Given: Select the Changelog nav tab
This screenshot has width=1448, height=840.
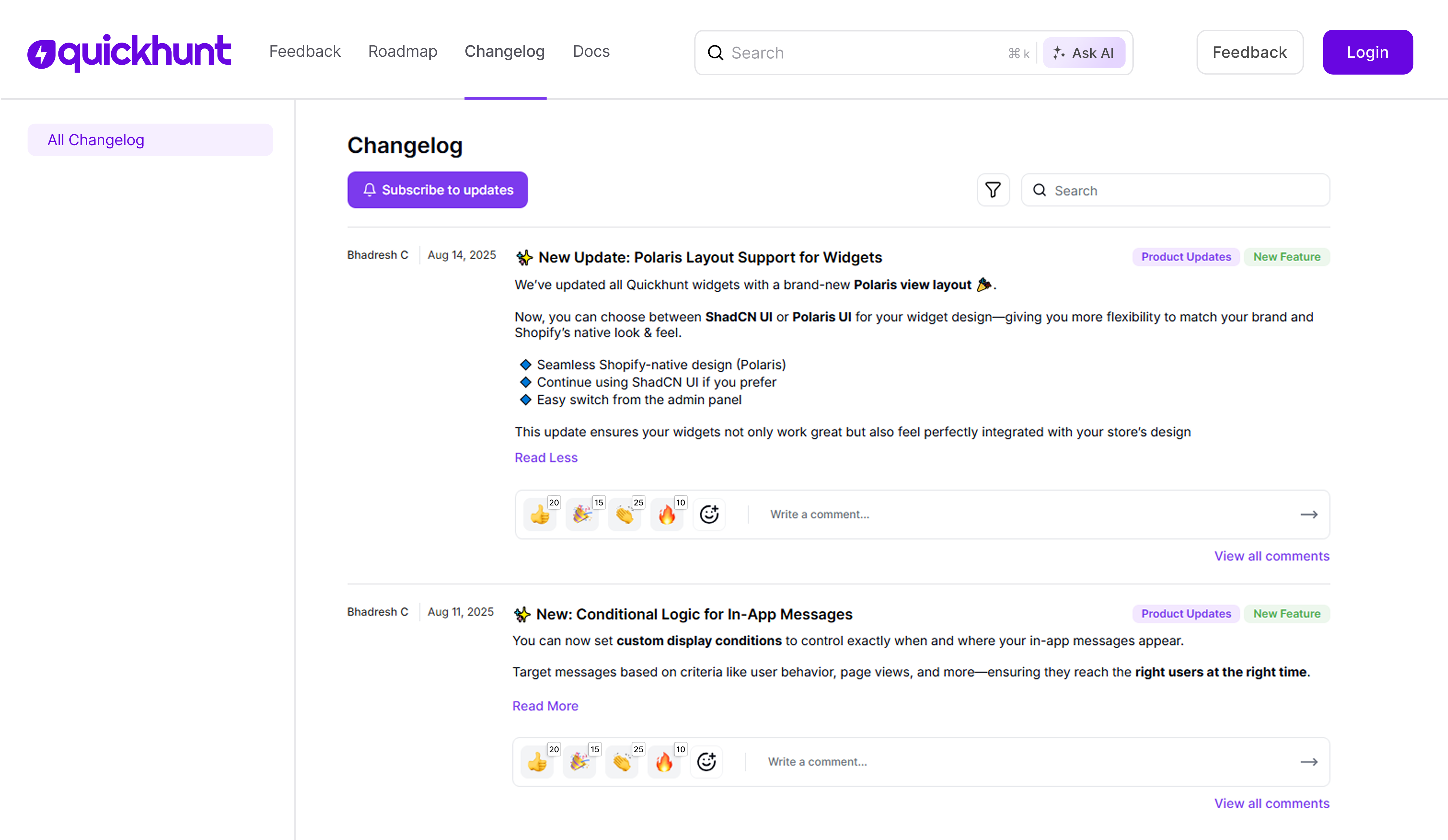Looking at the screenshot, I should (504, 52).
